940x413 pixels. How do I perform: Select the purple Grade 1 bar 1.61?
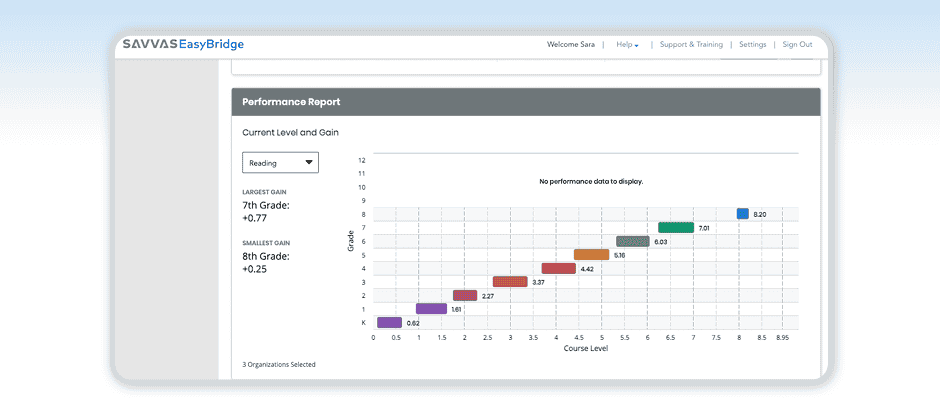(x=431, y=309)
